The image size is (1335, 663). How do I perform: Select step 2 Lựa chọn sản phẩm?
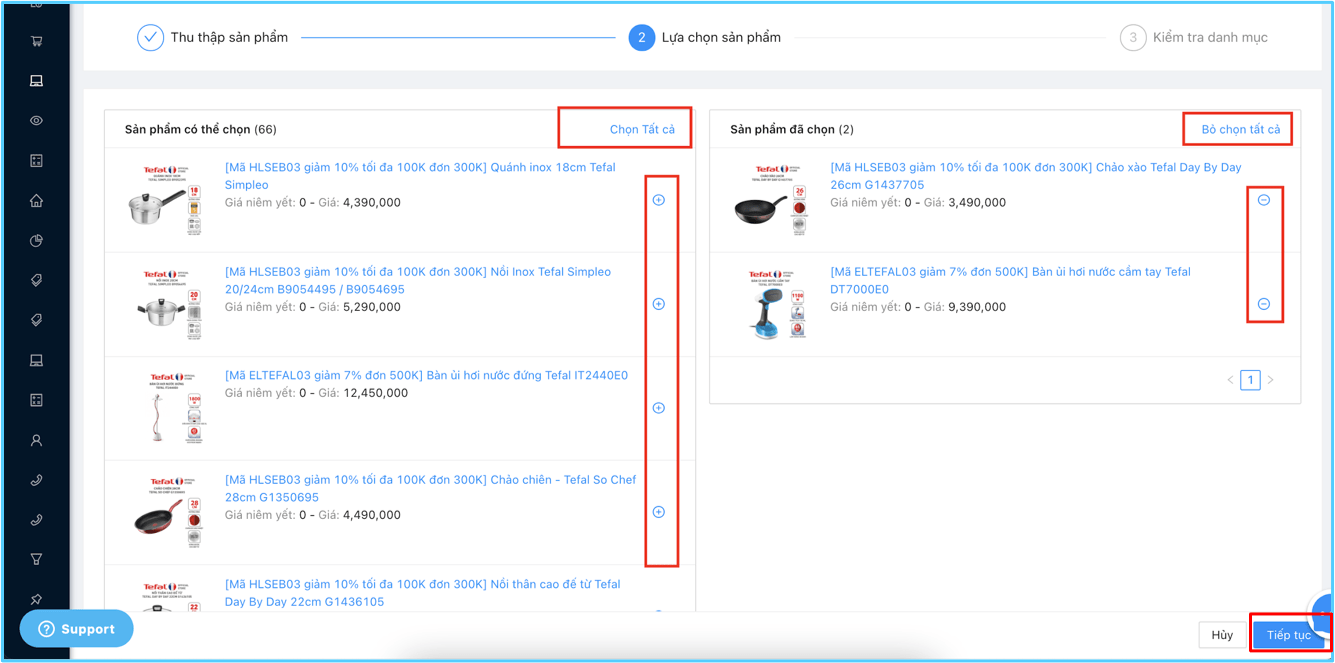(705, 38)
